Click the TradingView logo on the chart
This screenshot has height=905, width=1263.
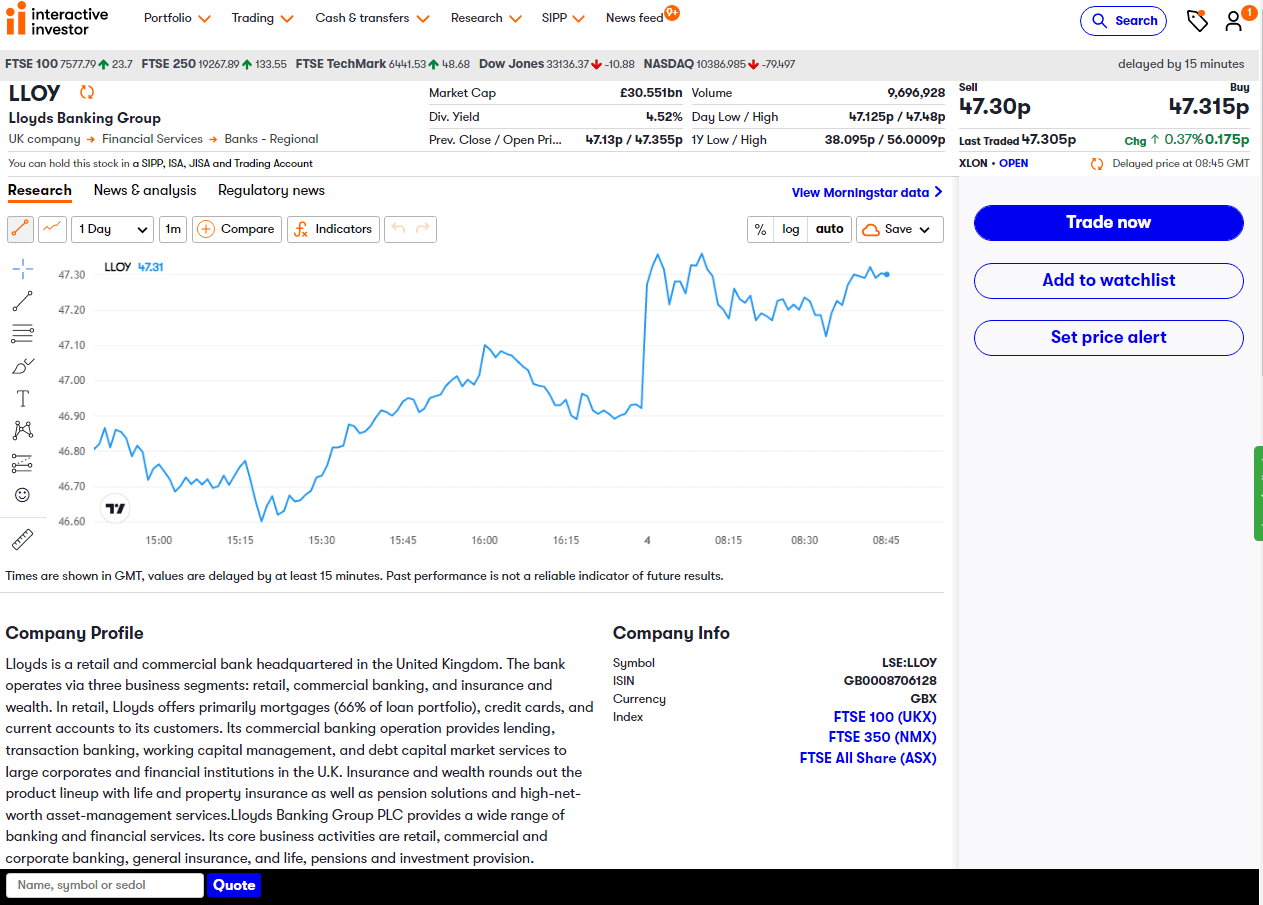[114, 508]
